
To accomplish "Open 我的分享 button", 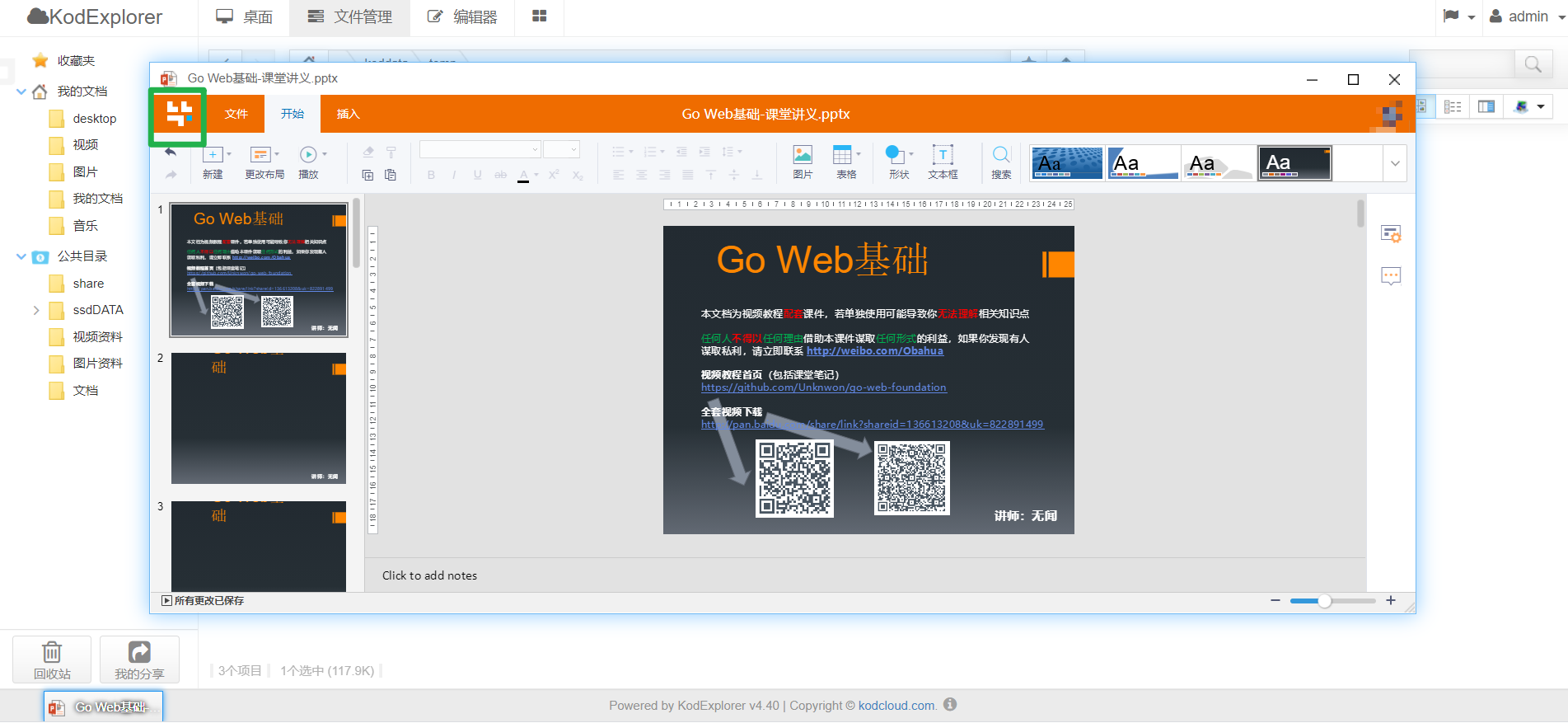I will [139, 660].
